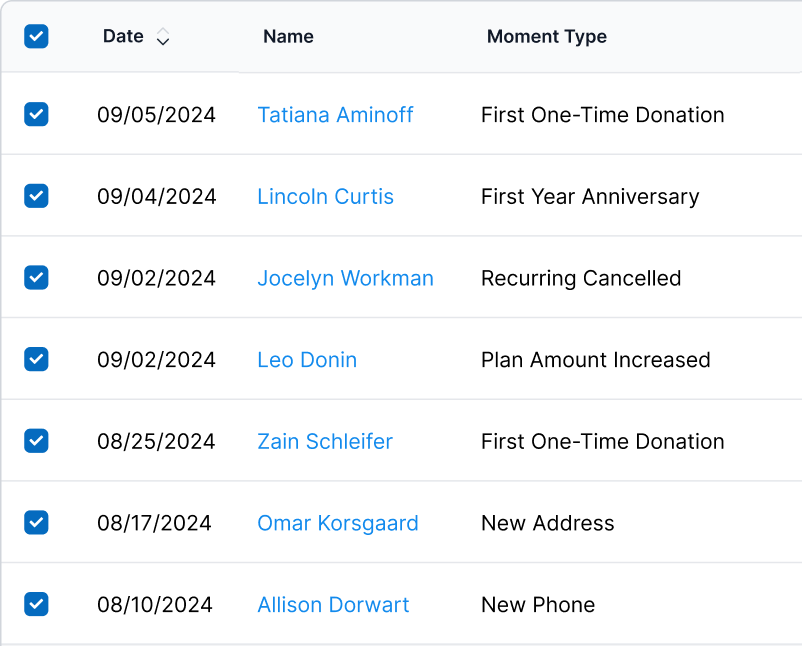Open Leo Donin's record link
This screenshot has width=802, height=646.
pos(307,360)
